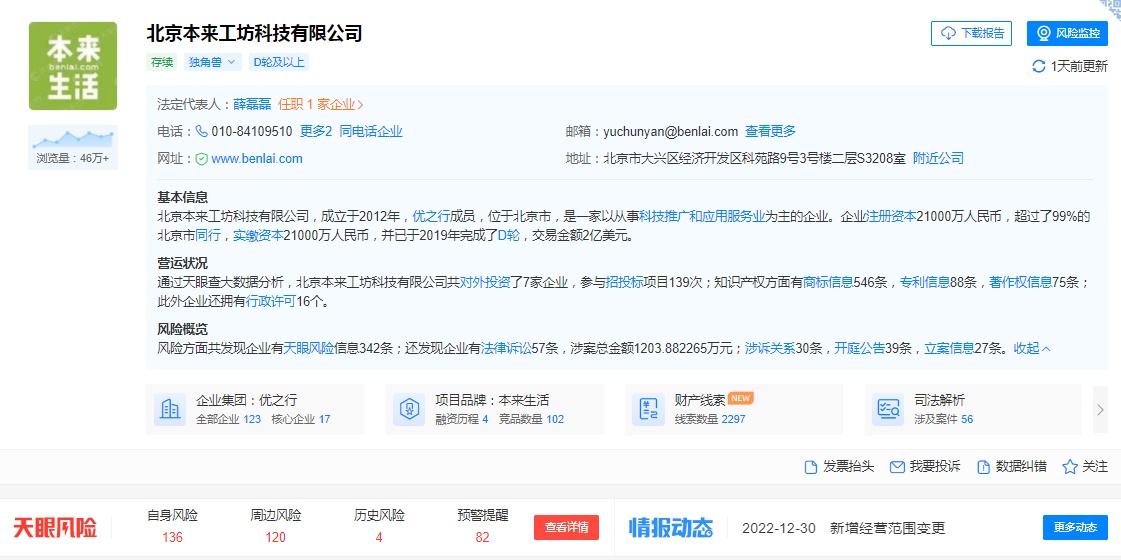Click the red 查看详情 button
The image size is (1121, 560).
tap(566, 528)
